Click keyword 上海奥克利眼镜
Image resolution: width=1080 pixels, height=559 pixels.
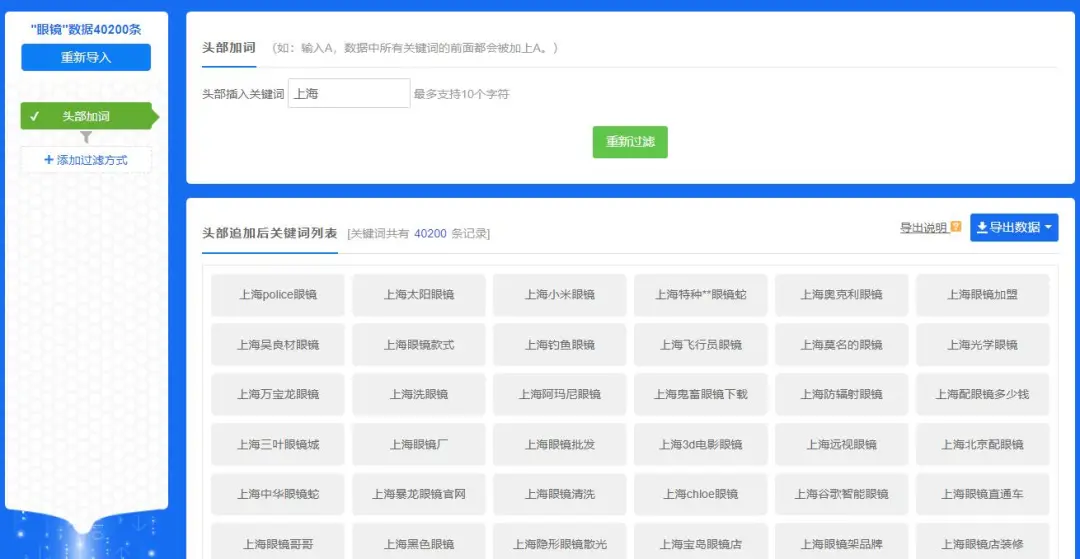click(x=842, y=295)
